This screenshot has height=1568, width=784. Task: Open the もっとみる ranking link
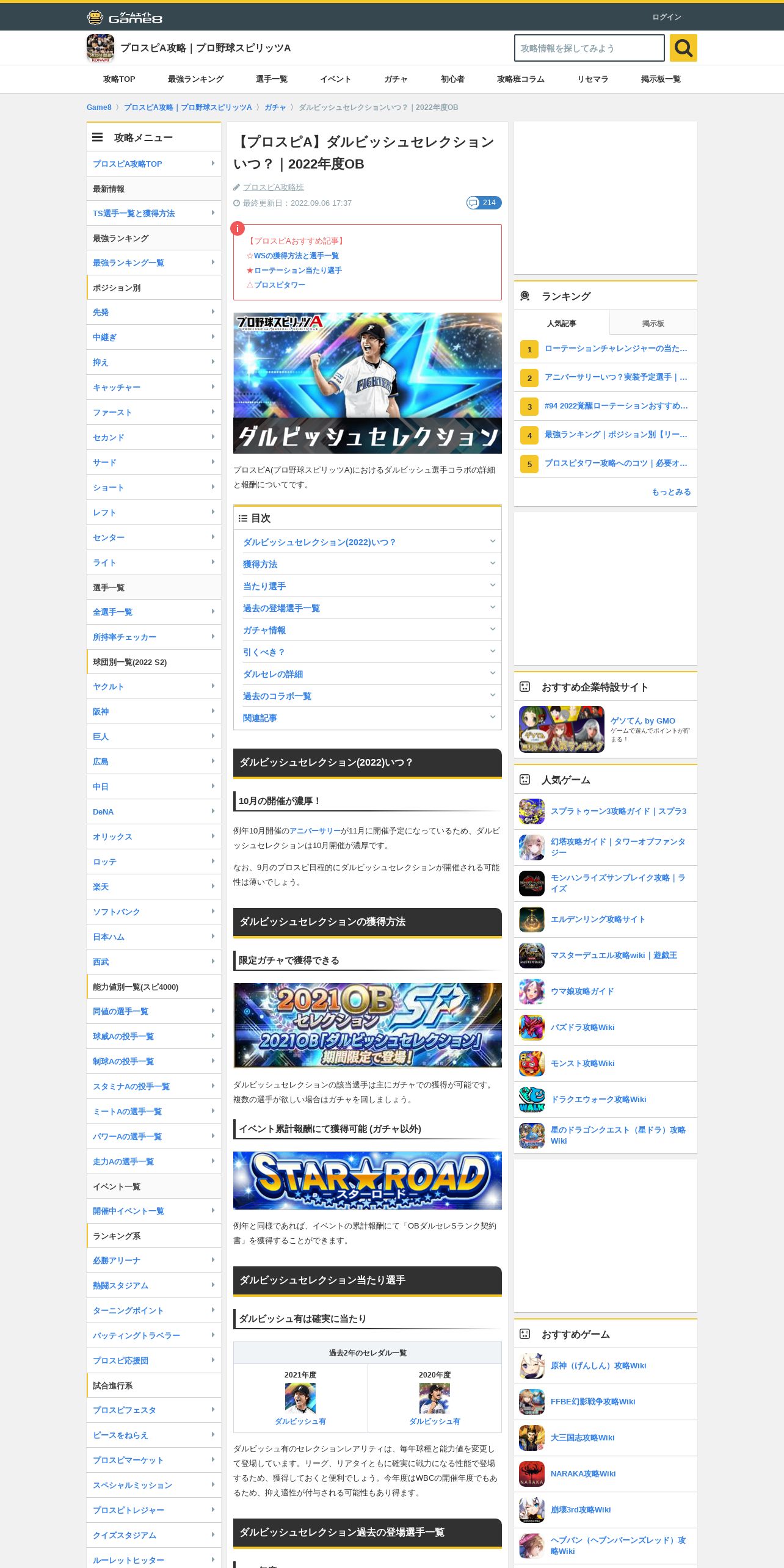(x=671, y=492)
